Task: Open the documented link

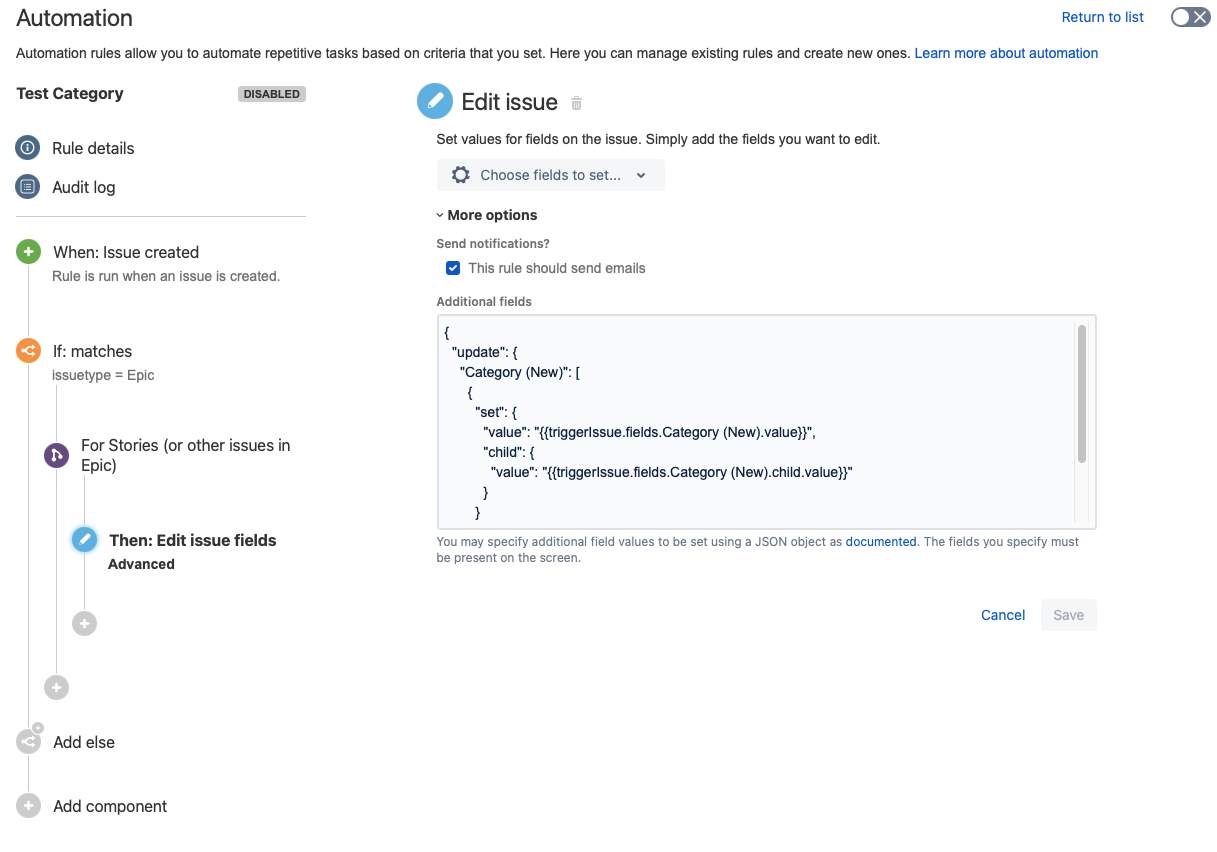Action: click(881, 541)
